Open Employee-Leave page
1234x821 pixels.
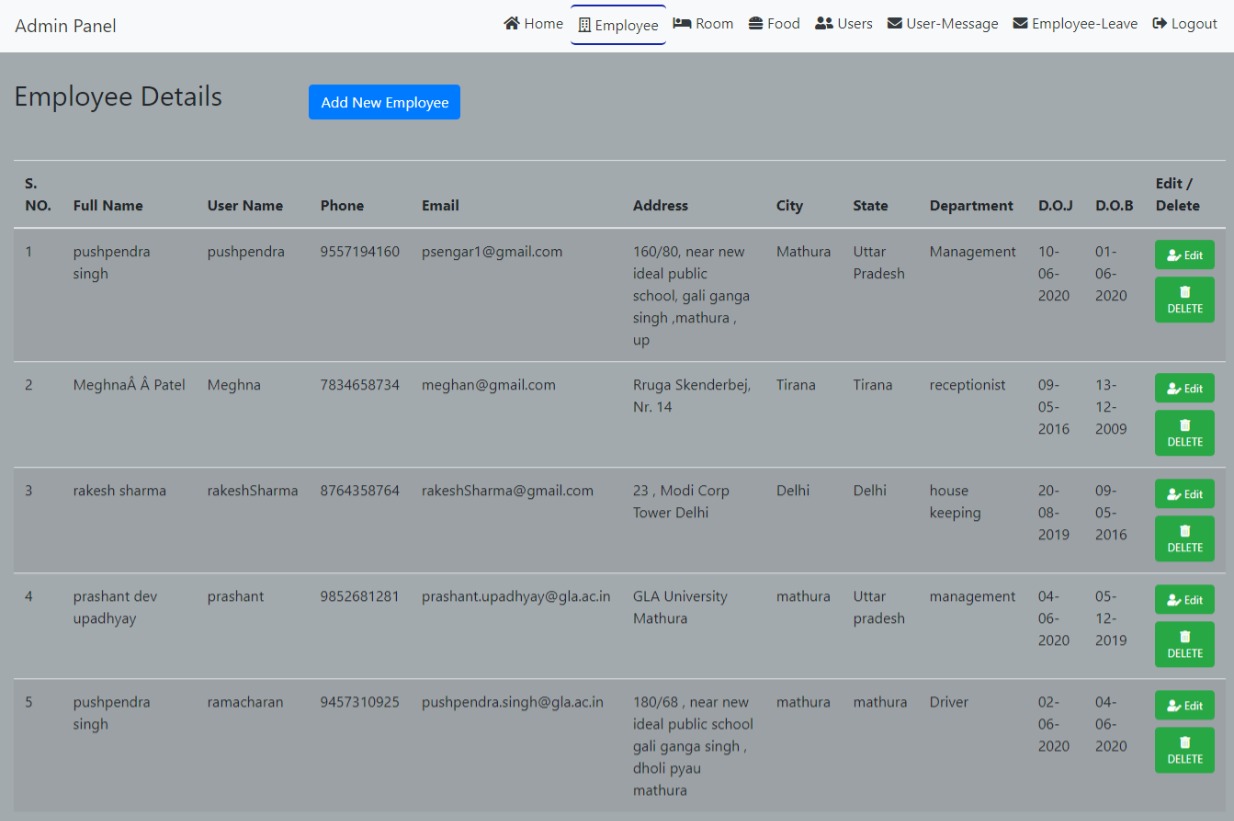pos(1075,24)
